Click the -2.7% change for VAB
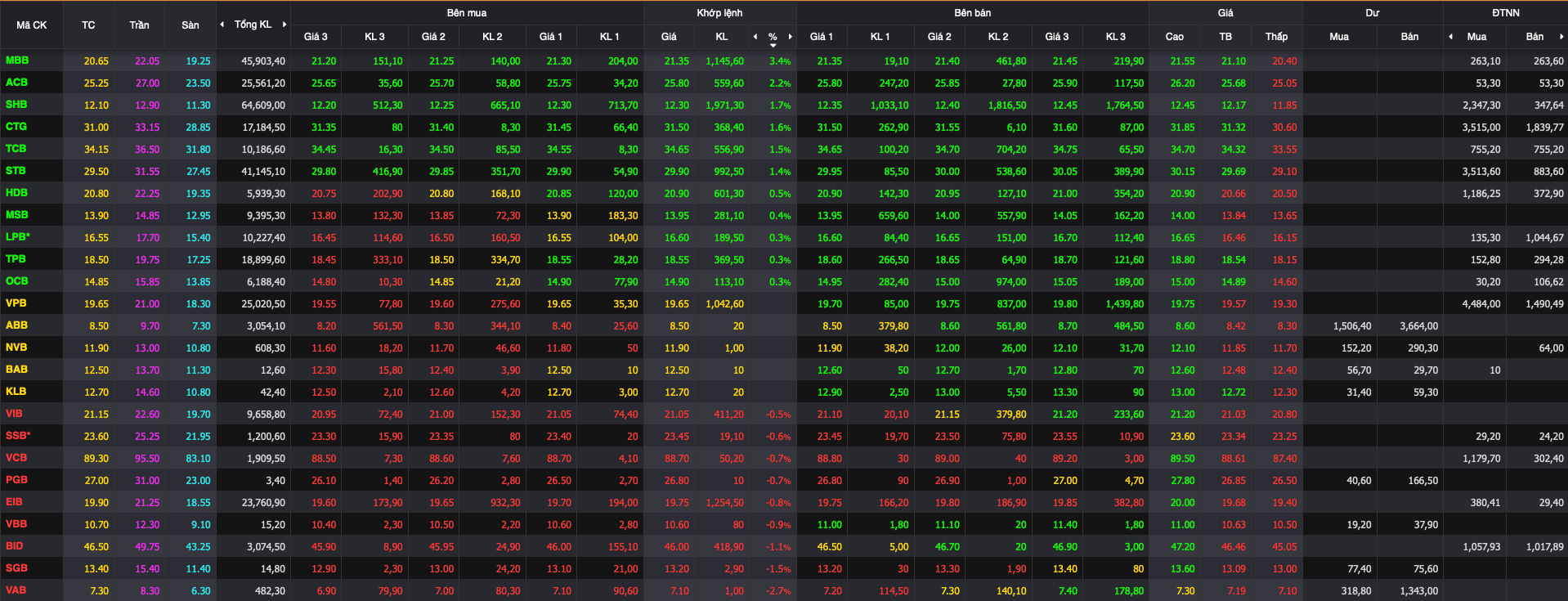 [x=778, y=591]
